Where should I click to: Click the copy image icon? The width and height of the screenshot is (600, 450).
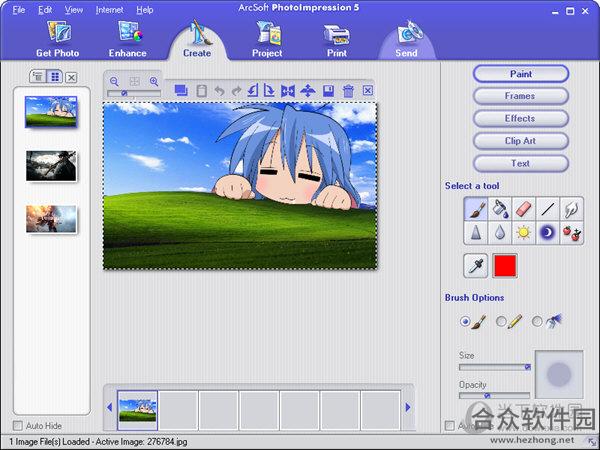click(181, 91)
